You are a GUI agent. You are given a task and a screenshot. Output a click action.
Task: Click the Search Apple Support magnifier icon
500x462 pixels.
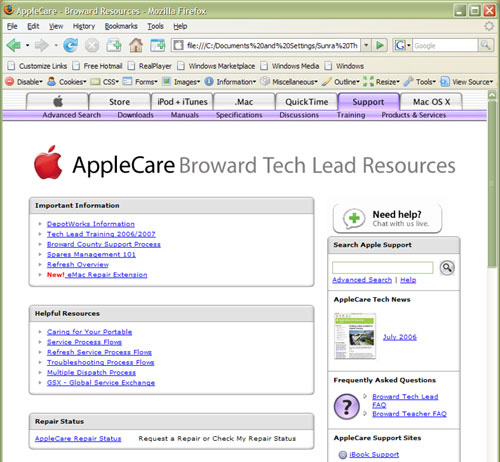click(x=447, y=268)
